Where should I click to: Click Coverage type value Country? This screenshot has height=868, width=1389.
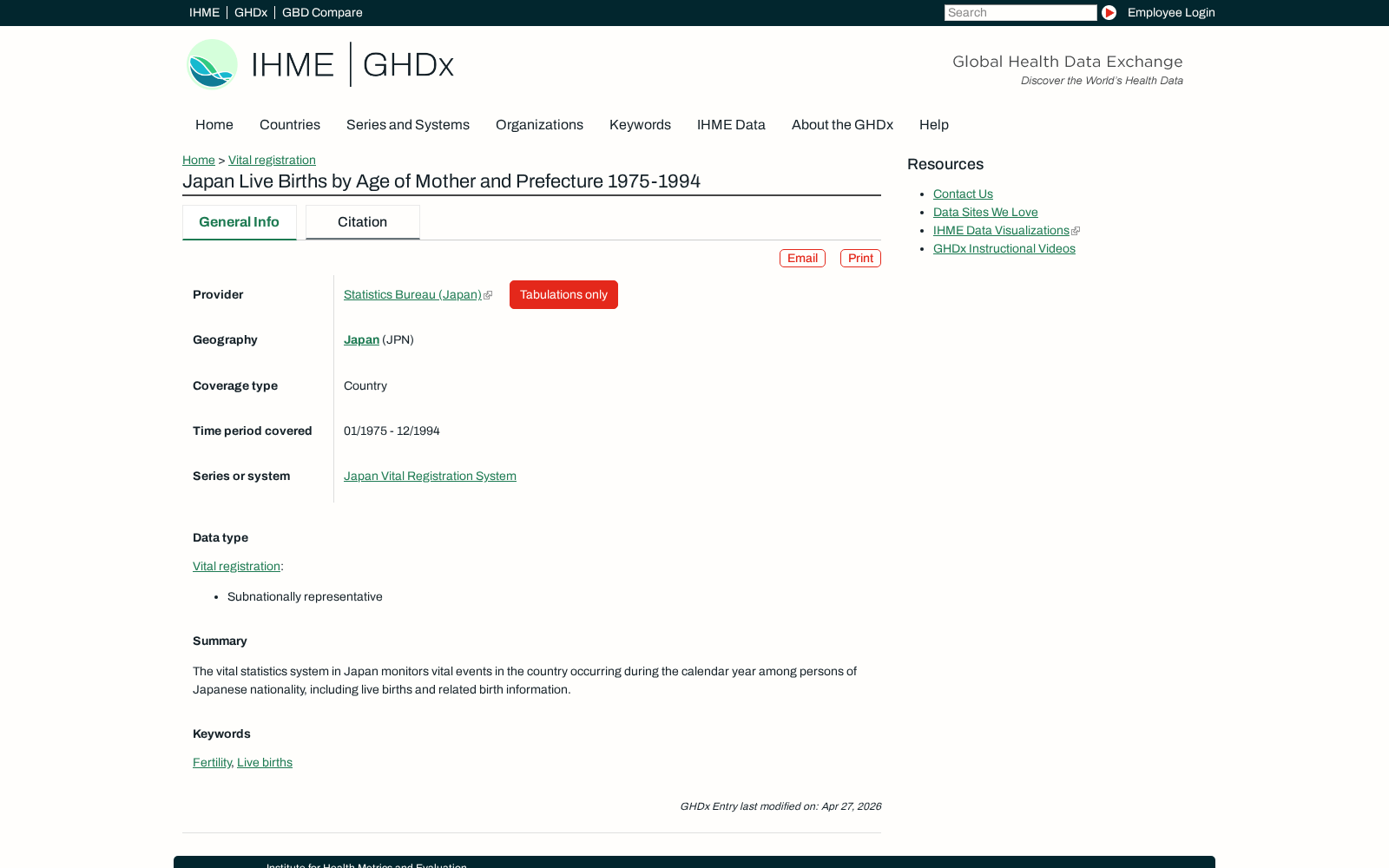[x=365, y=385]
